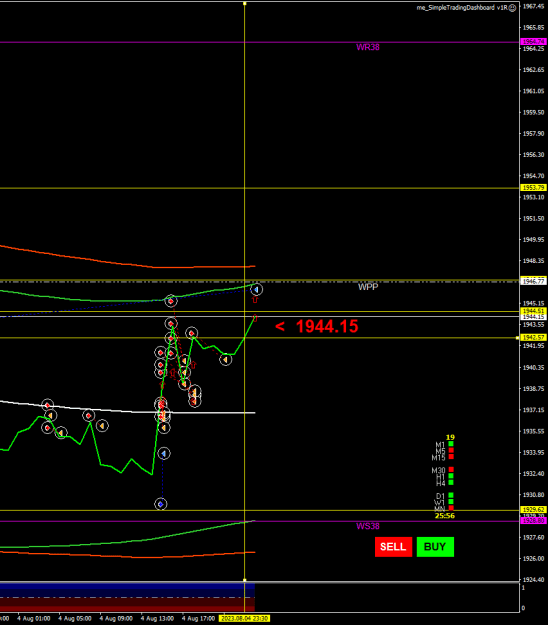Select the W1 timeframe indicator square
The width and height of the screenshot is (548, 625).
point(451,502)
